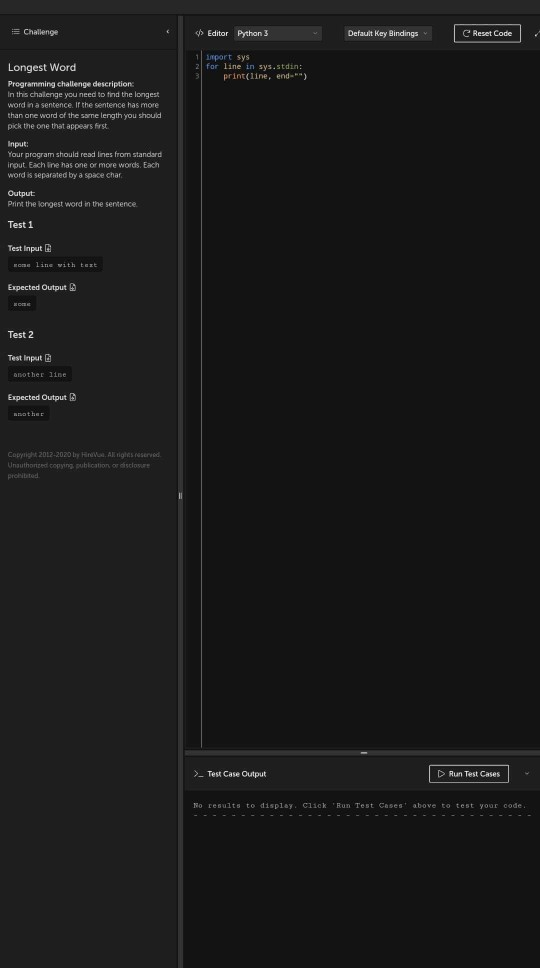Click the 'import sys' line in the editor
Viewport: 540px width, 968px height.
click(x=228, y=57)
